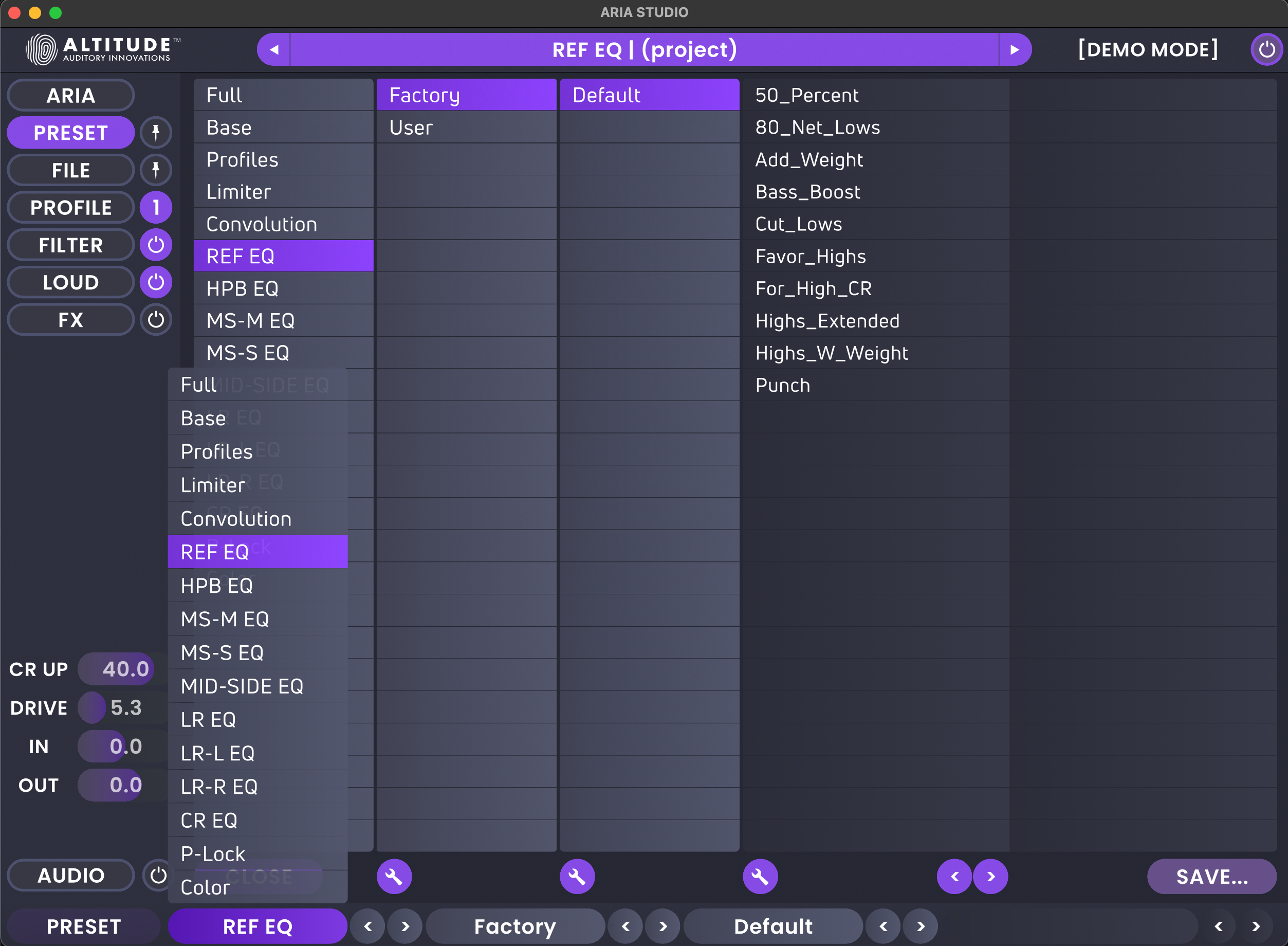Open the wrench settings under the type list
Viewport: 1288px width, 946px height.
point(394,876)
